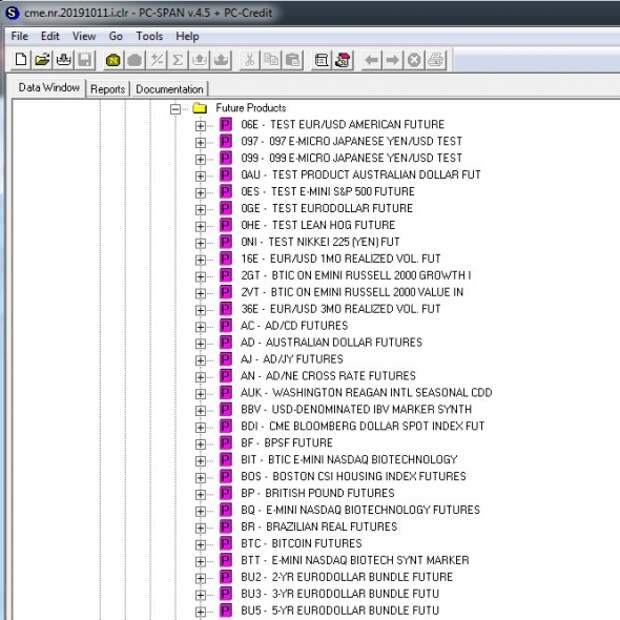The height and width of the screenshot is (620, 620).
Task: Click the Sigma calculate toolbar icon
Action: tap(178, 60)
